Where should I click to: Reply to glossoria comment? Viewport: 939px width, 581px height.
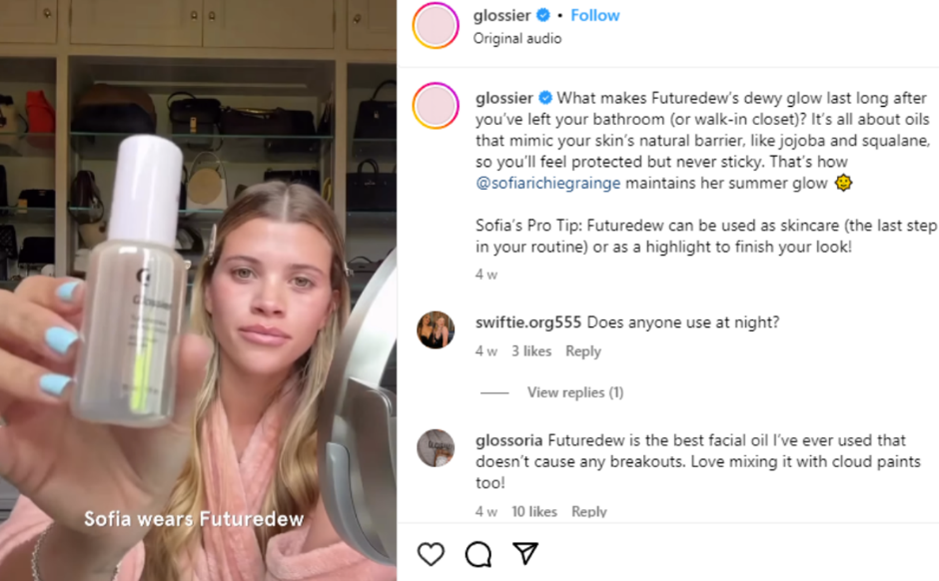click(589, 511)
